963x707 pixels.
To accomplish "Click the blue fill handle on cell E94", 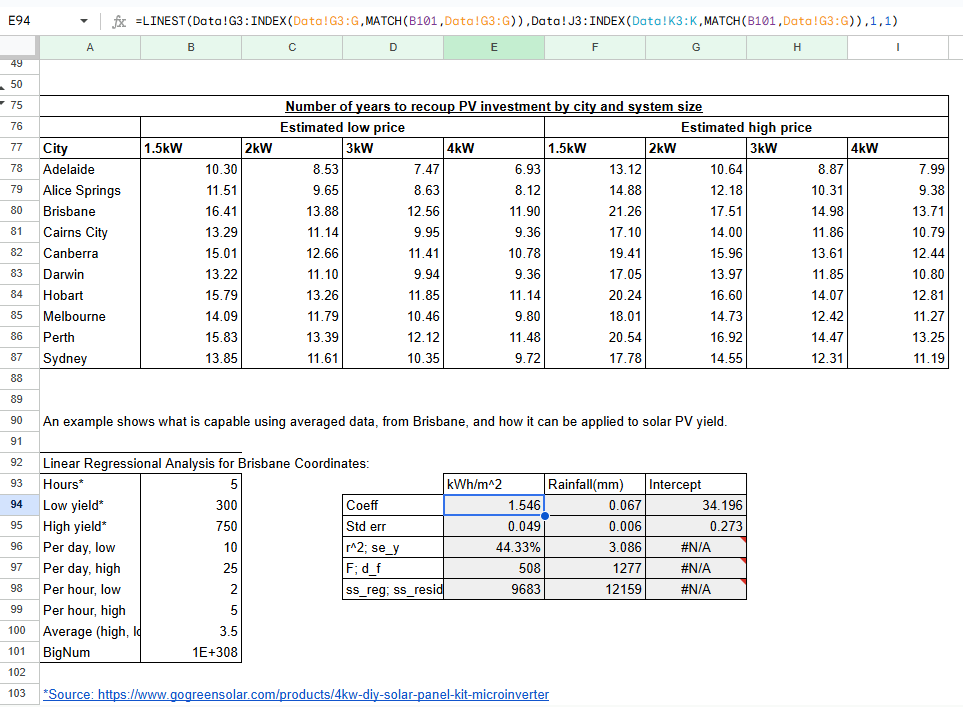I will click(544, 516).
